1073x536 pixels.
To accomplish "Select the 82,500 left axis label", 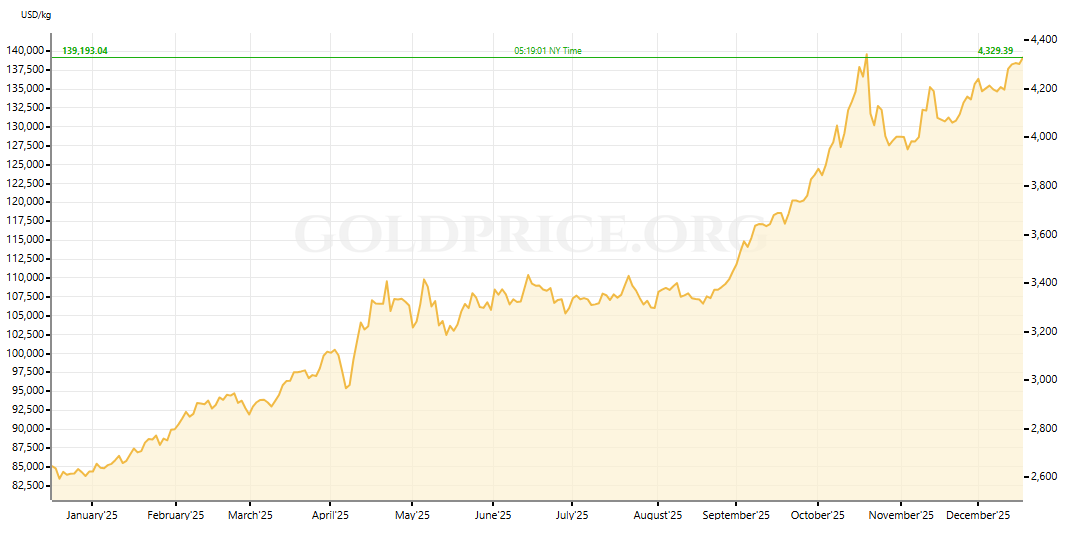I will click(27, 485).
